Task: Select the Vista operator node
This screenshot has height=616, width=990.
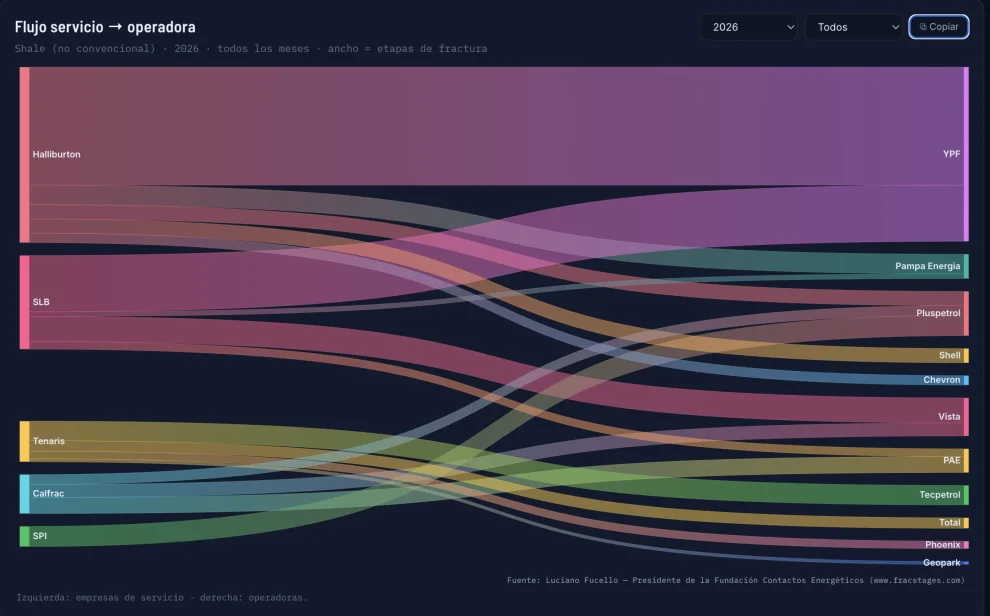Action: point(966,417)
